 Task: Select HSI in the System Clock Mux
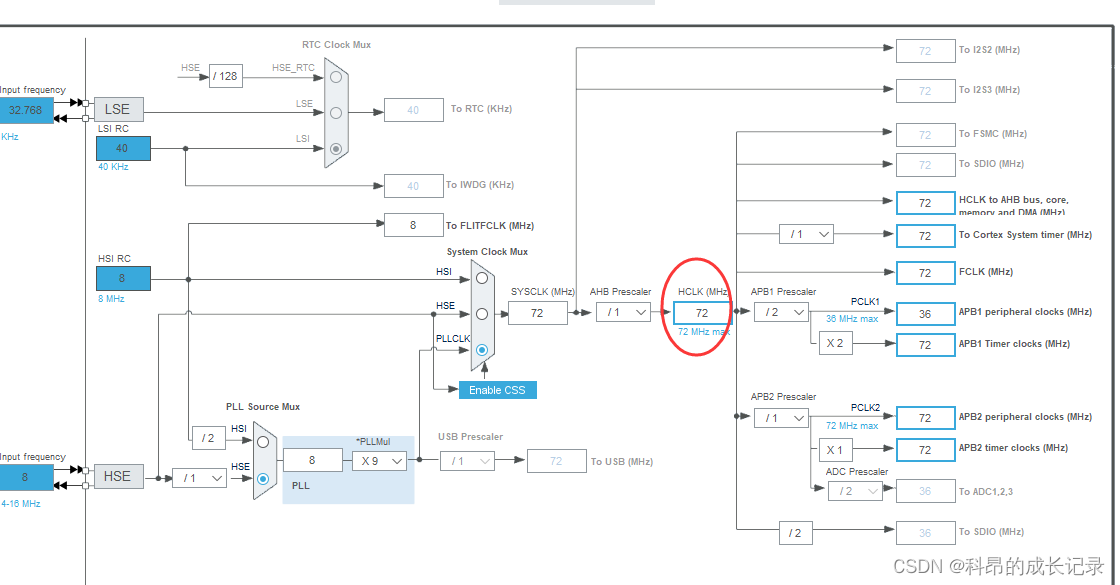(482, 279)
